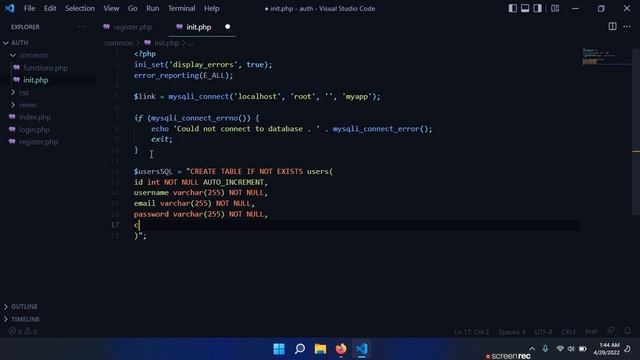The image size is (640, 360).
Task: Click the VS Code logo icon
Action: click(9, 8)
